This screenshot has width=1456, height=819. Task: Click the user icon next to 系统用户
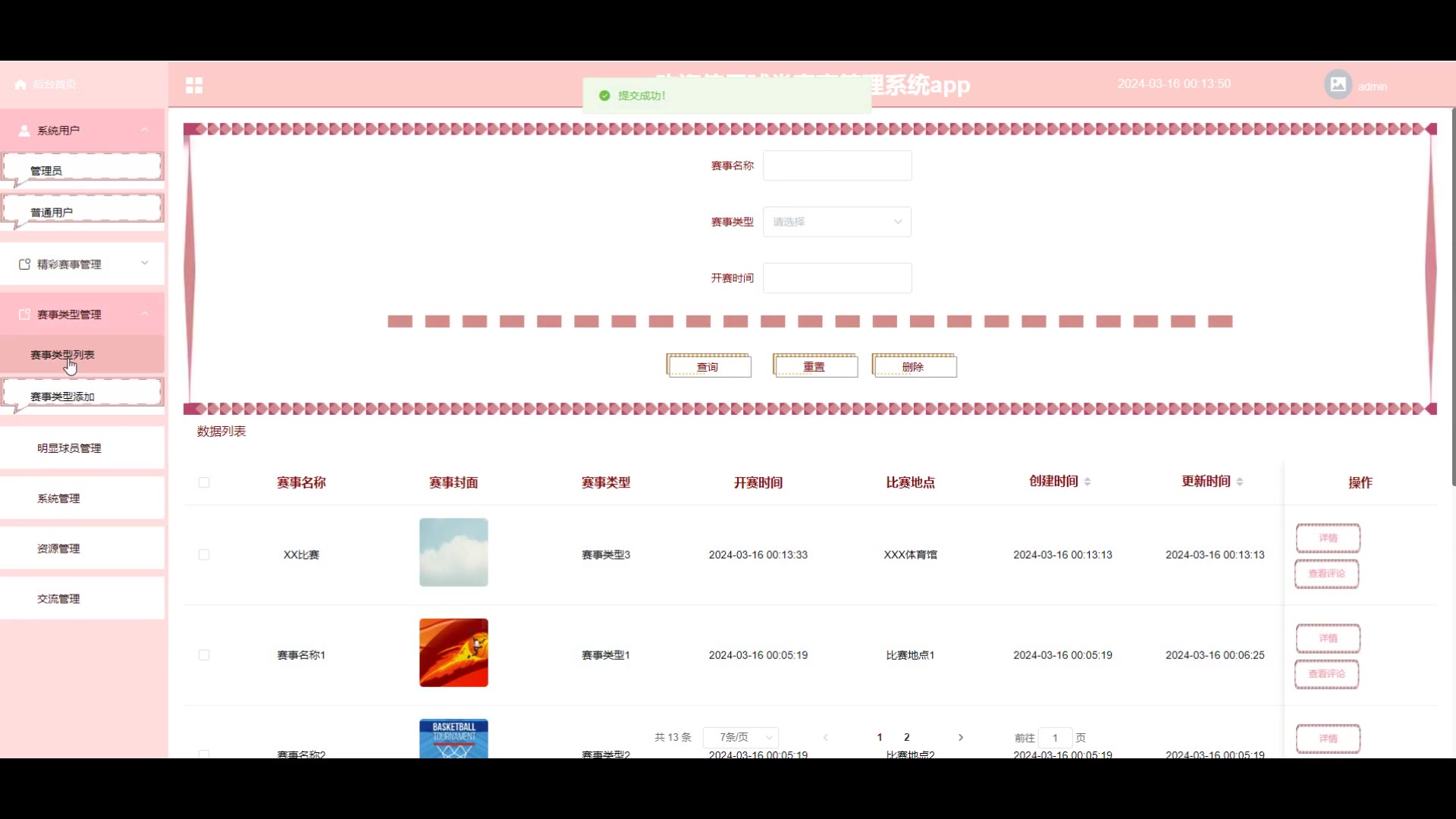tap(24, 130)
